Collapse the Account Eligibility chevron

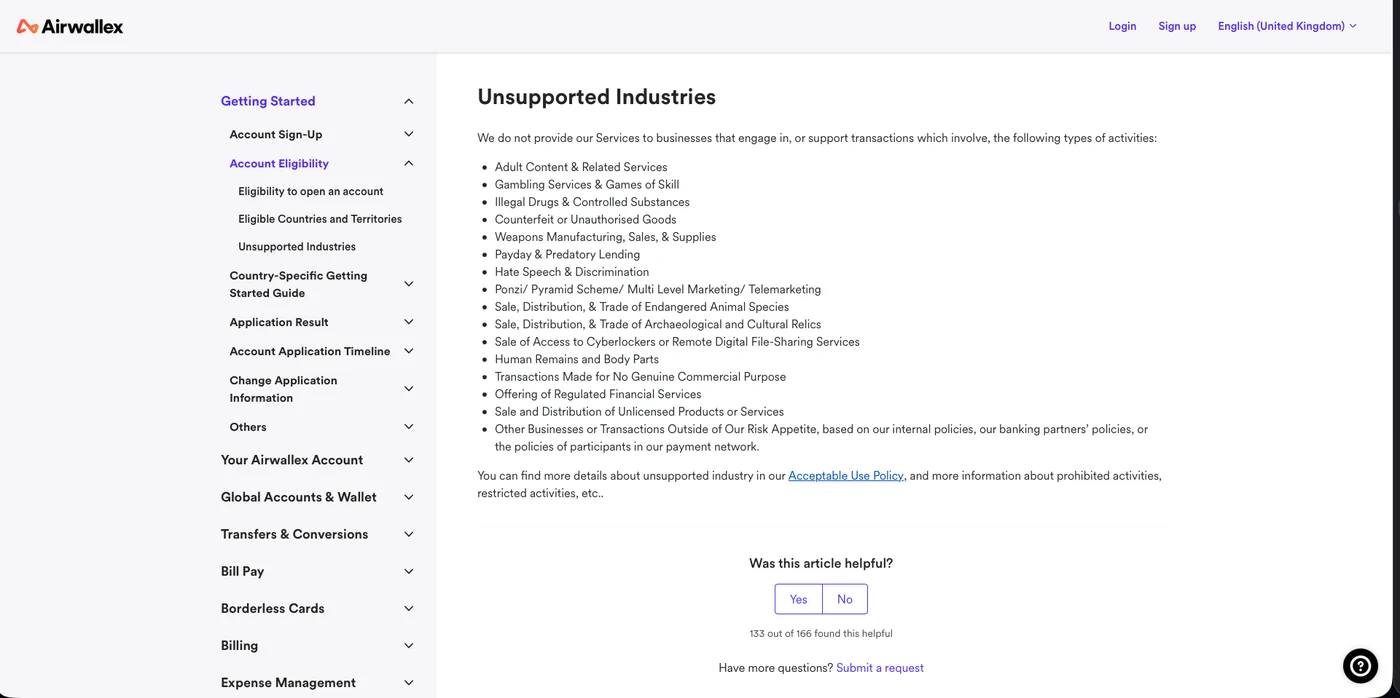coord(409,163)
